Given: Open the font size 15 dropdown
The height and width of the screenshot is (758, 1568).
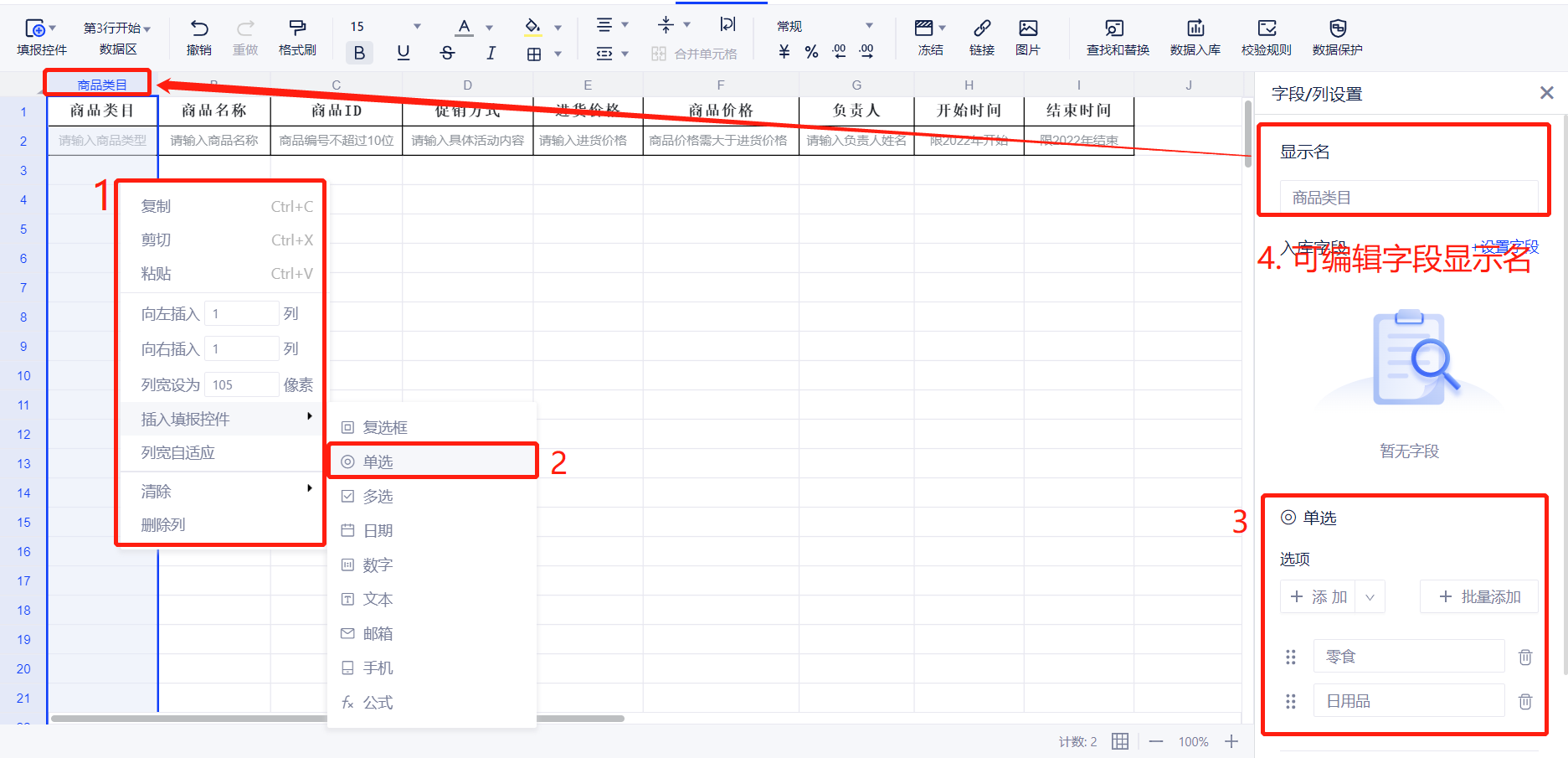Looking at the screenshot, I should tap(417, 27).
